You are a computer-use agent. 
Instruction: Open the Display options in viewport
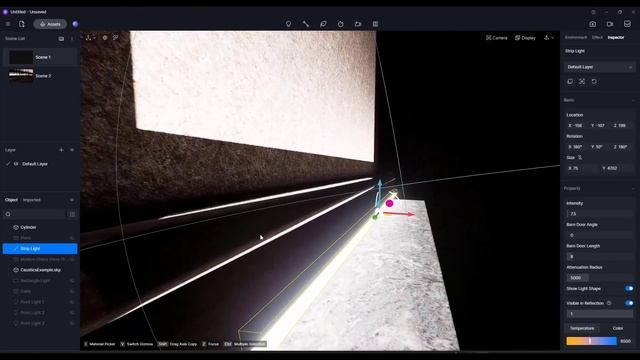coord(525,38)
